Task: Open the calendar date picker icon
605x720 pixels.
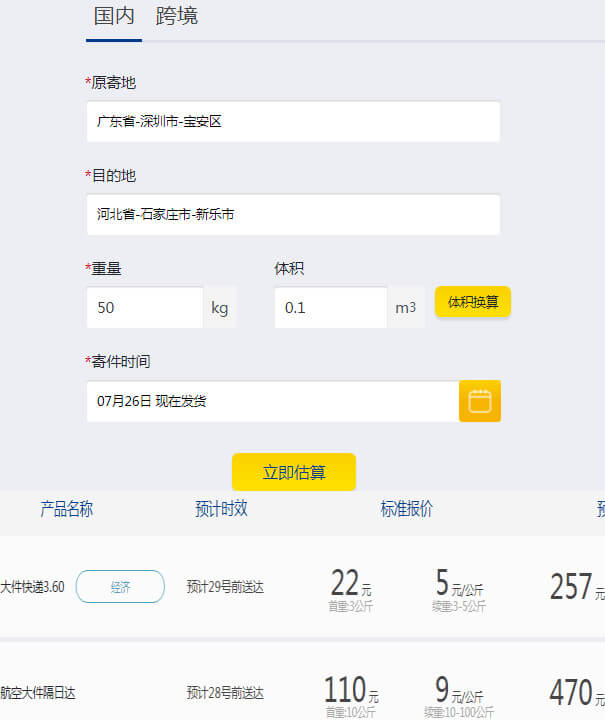Action: [480, 401]
